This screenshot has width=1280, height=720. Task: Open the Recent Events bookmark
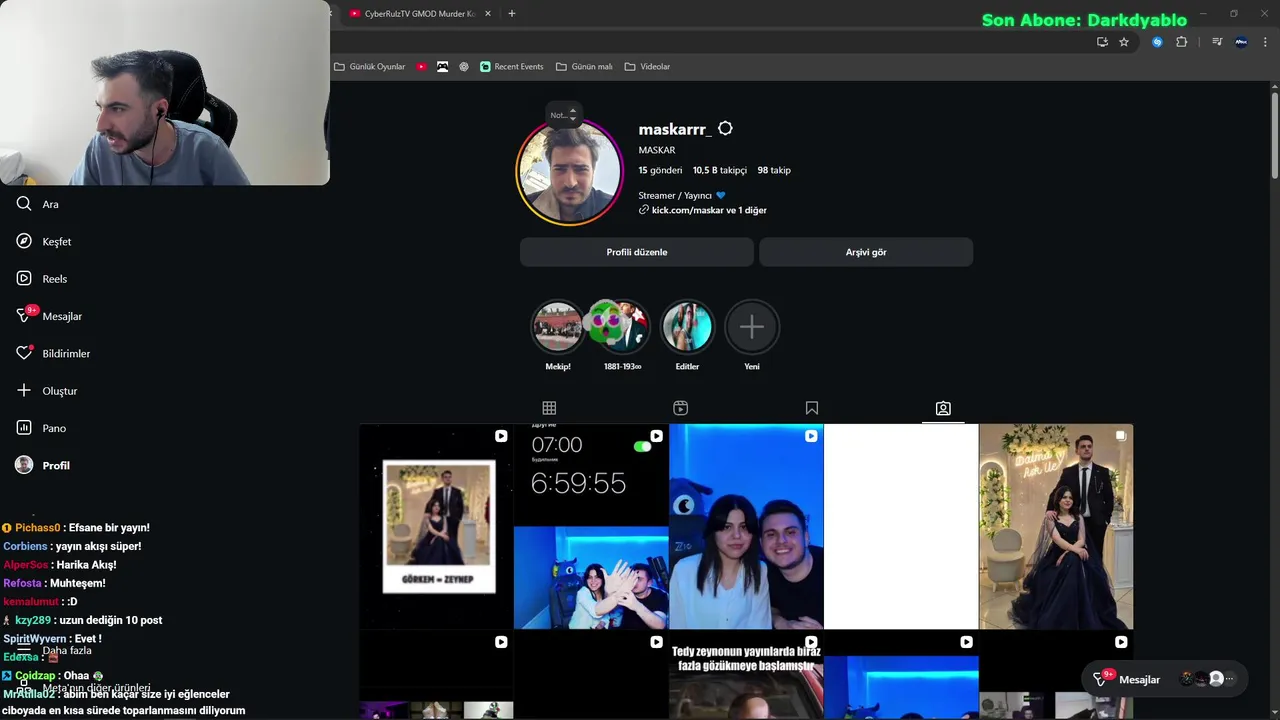(512, 67)
